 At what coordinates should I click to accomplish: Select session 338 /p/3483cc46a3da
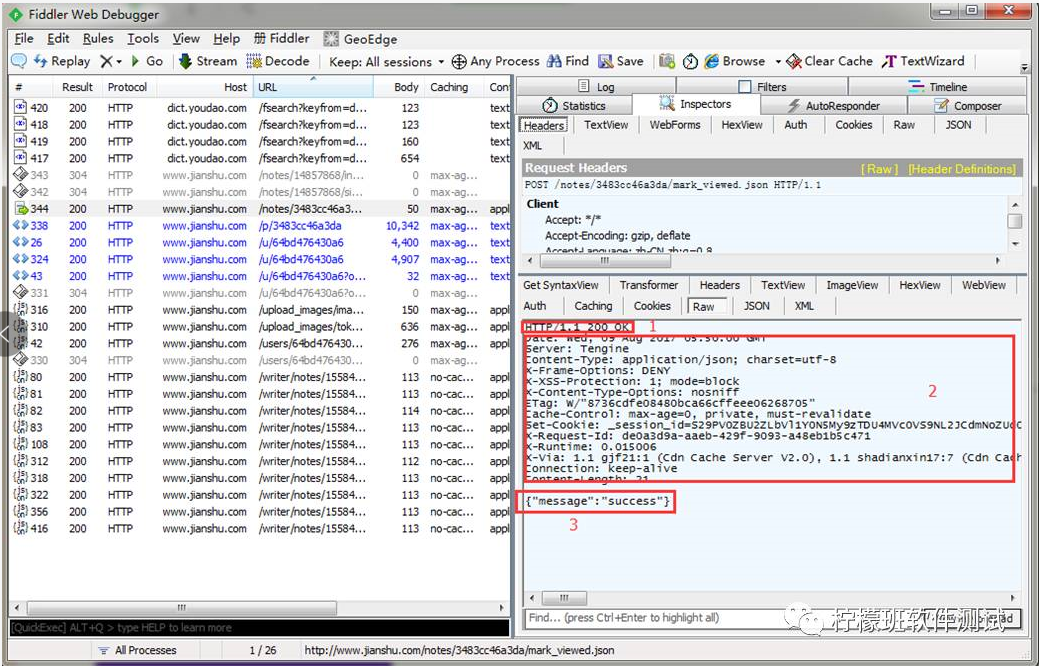click(x=260, y=225)
